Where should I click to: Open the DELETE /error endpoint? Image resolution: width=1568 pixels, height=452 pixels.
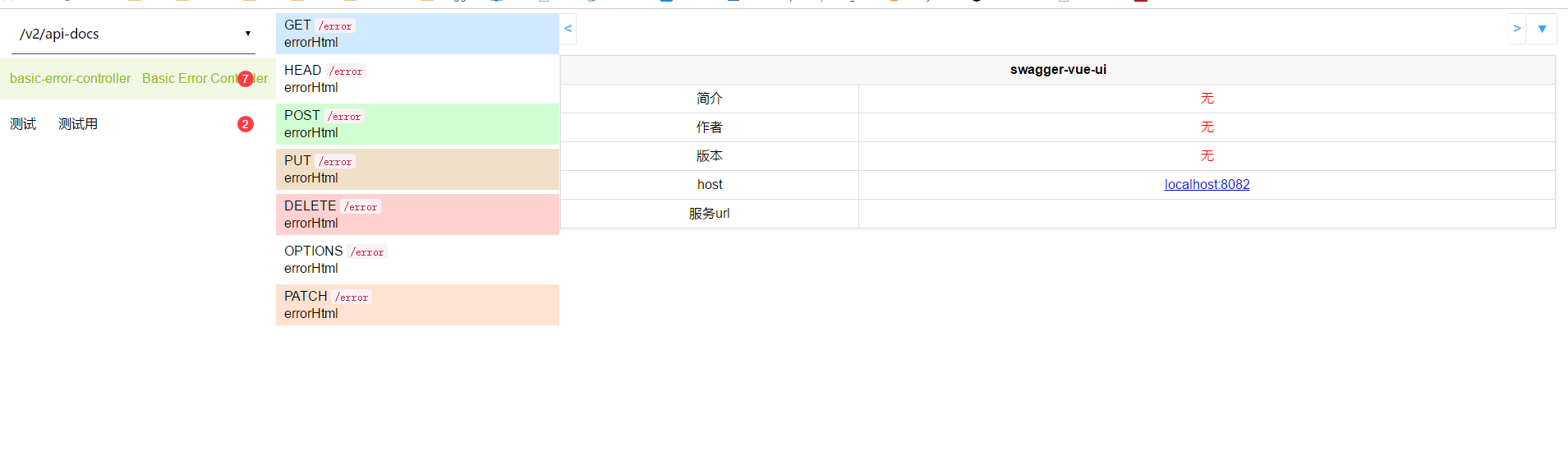pyautogui.click(x=417, y=214)
